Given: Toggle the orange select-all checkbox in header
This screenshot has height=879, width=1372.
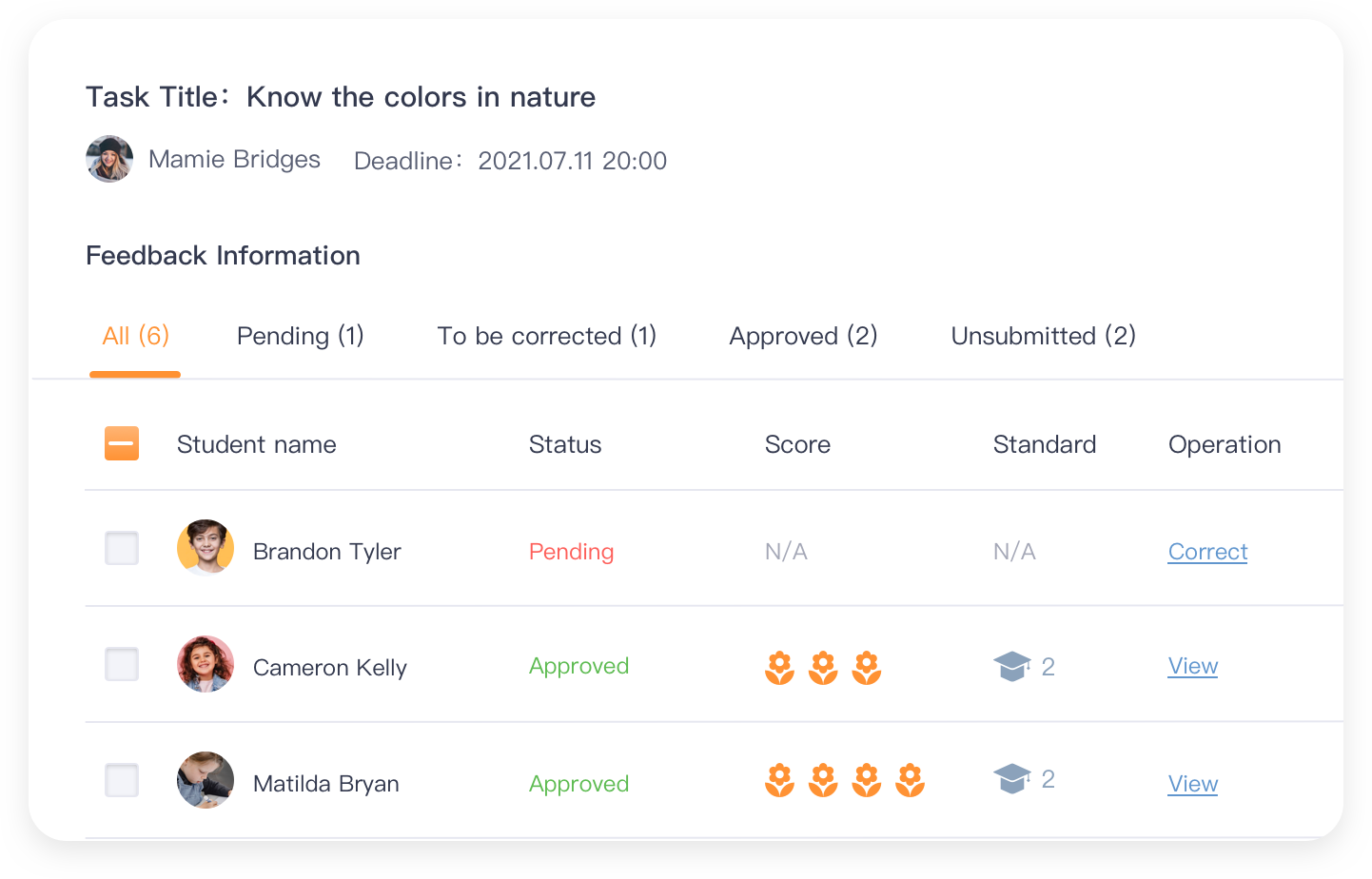Looking at the screenshot, I should coord(122,443).
